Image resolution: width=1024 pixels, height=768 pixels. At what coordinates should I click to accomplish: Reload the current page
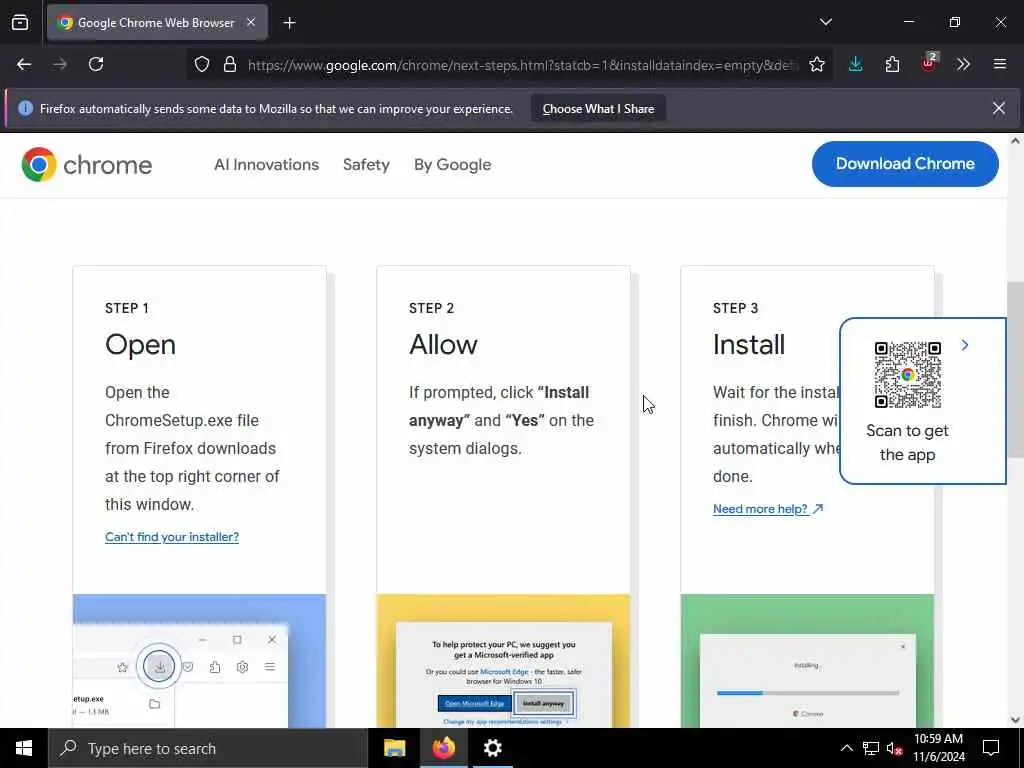pos(96,64)
